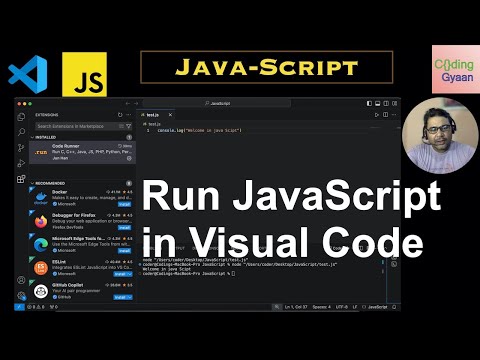Open the remote window status button

pos(20,307)
